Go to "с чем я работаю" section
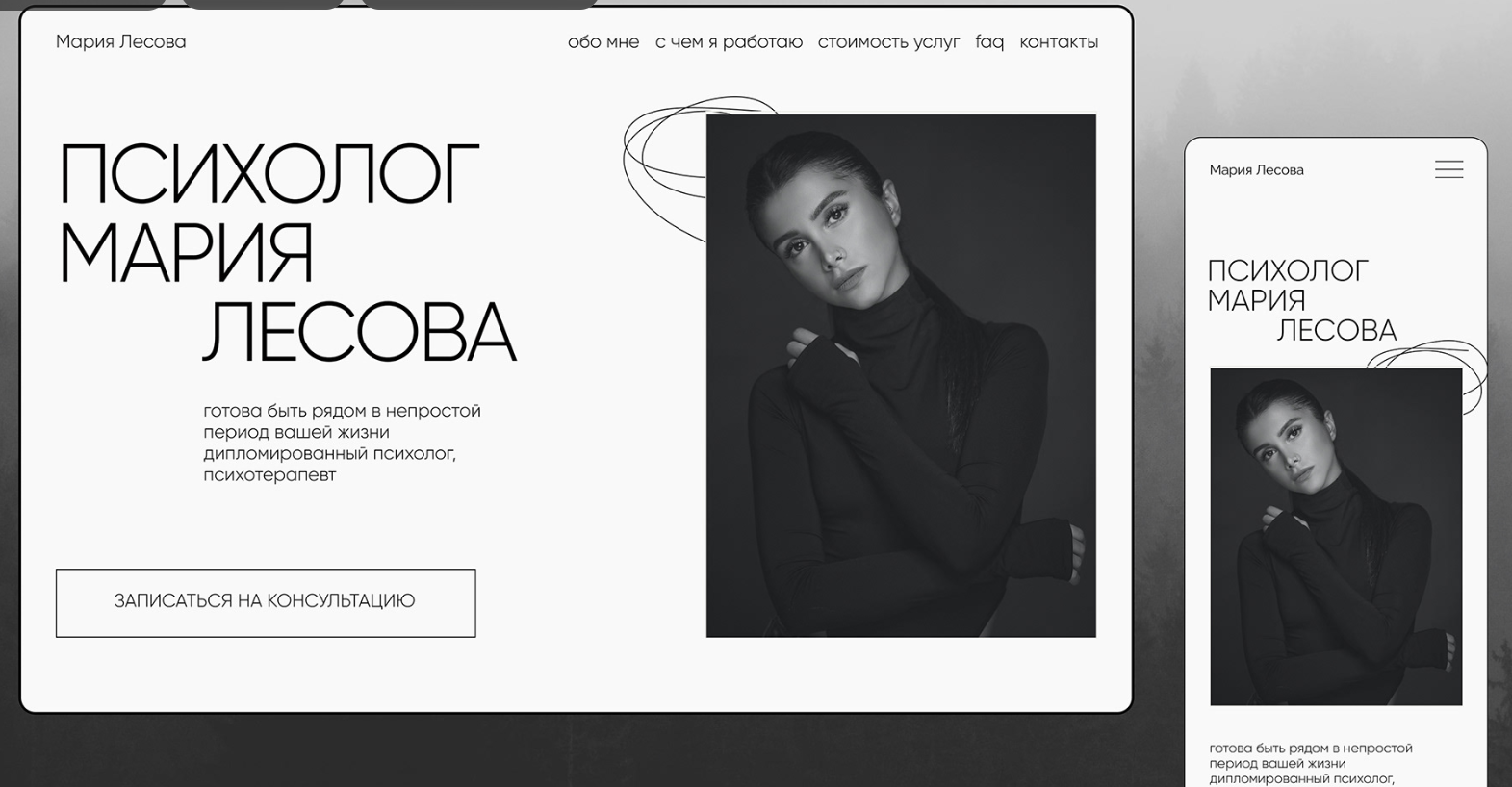Screen dimensions: 1512x787 (x=729, y=41)
